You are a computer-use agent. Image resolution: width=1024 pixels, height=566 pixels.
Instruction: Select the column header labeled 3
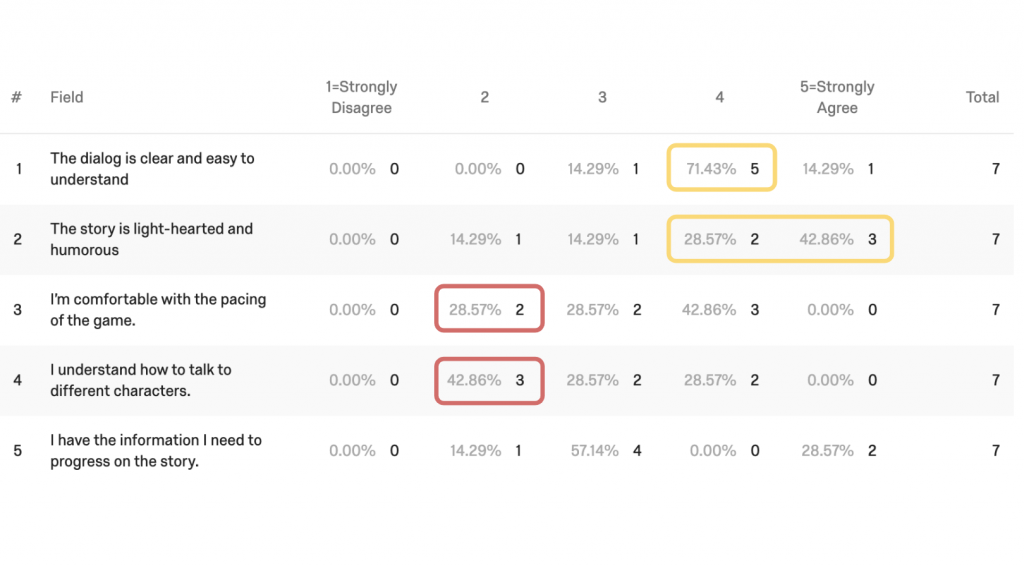[602, 97]
